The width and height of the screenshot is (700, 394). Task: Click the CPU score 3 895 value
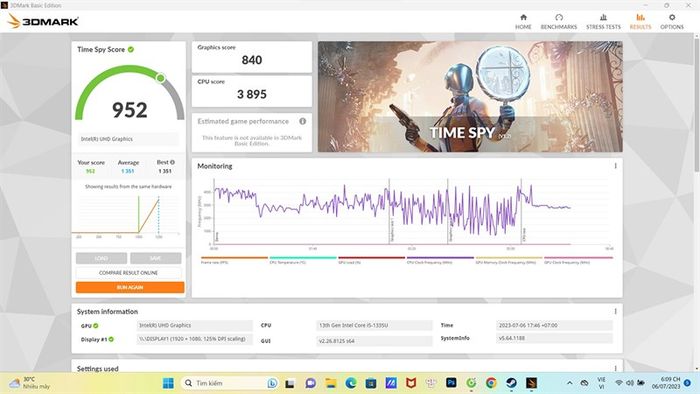pos(252,94)
